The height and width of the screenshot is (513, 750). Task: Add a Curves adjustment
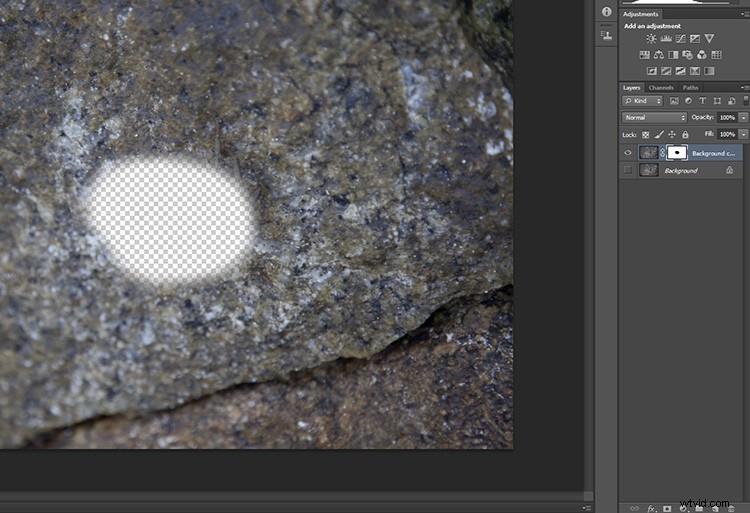point(680,39)
